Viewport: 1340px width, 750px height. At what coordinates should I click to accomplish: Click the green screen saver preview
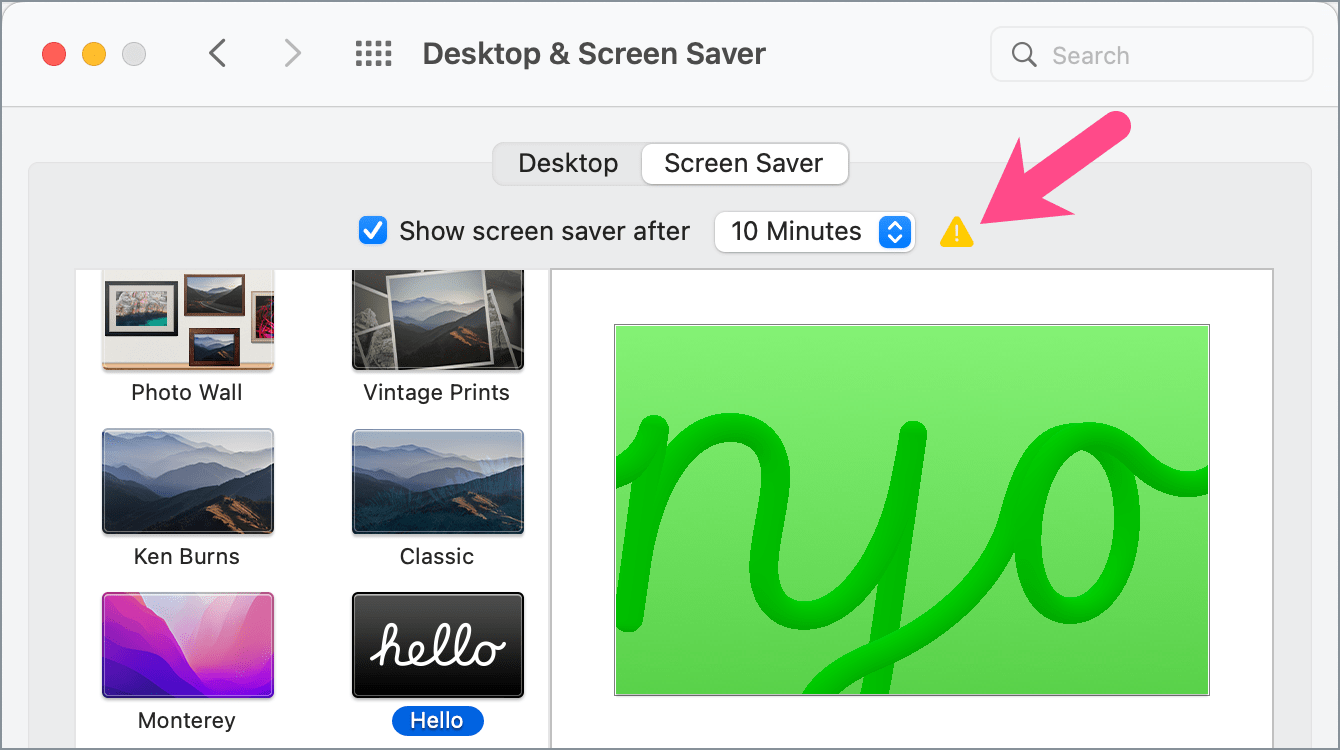911,509
